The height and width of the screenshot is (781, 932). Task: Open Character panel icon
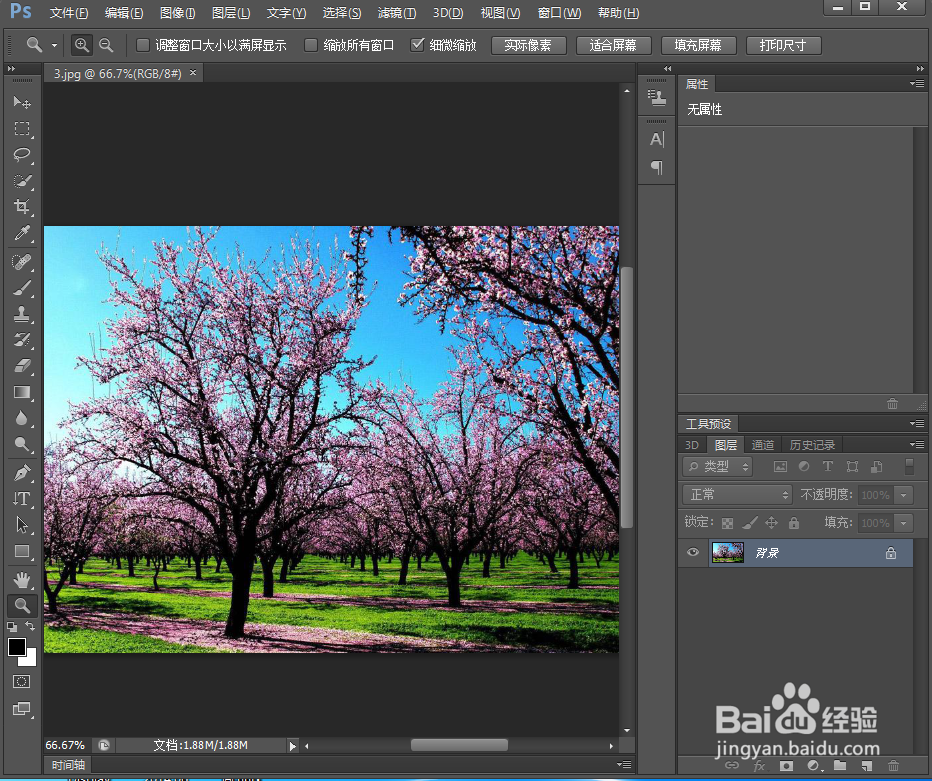[x=656, y=139]
